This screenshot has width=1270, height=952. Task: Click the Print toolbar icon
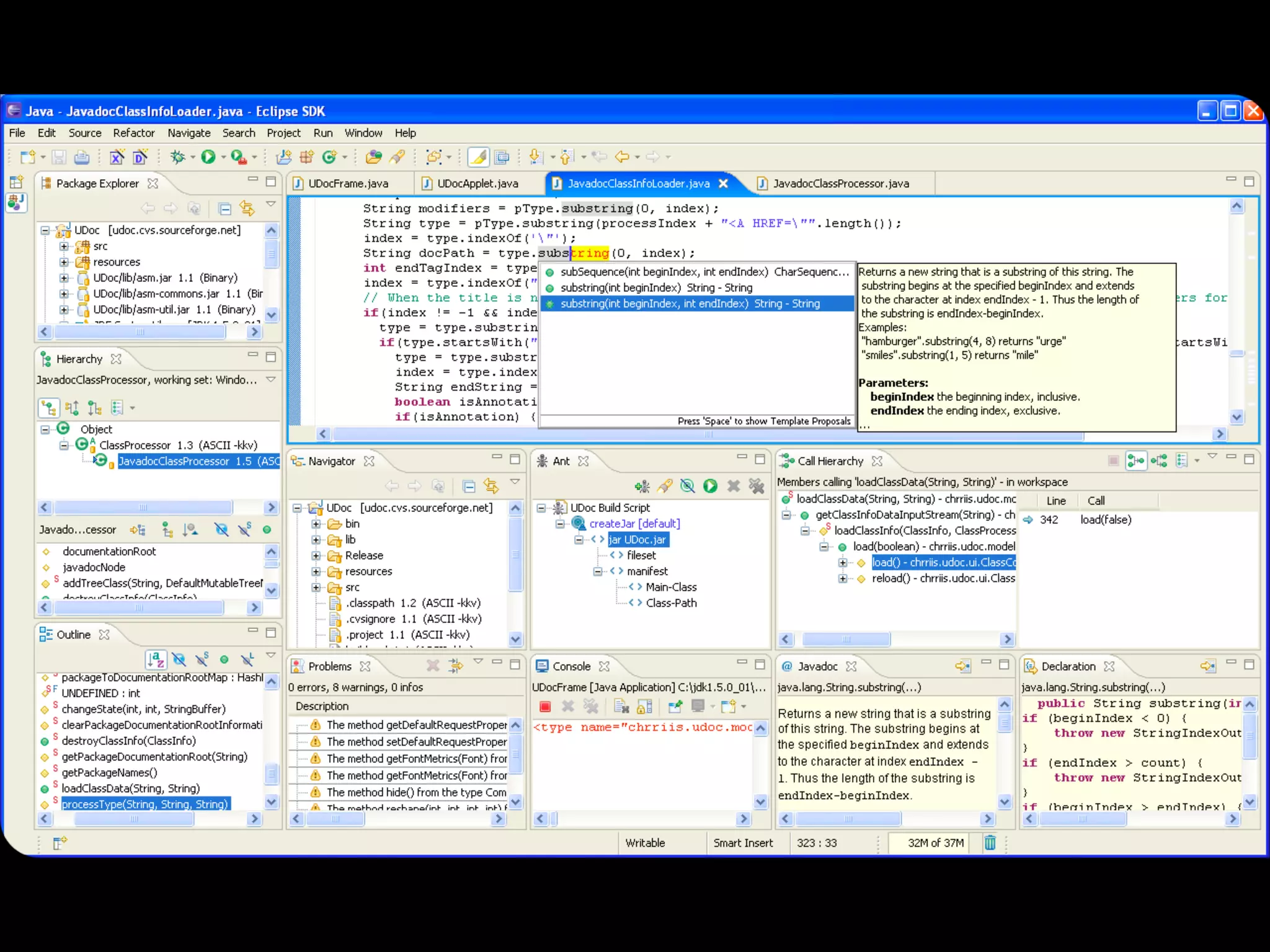click(82, 157)
